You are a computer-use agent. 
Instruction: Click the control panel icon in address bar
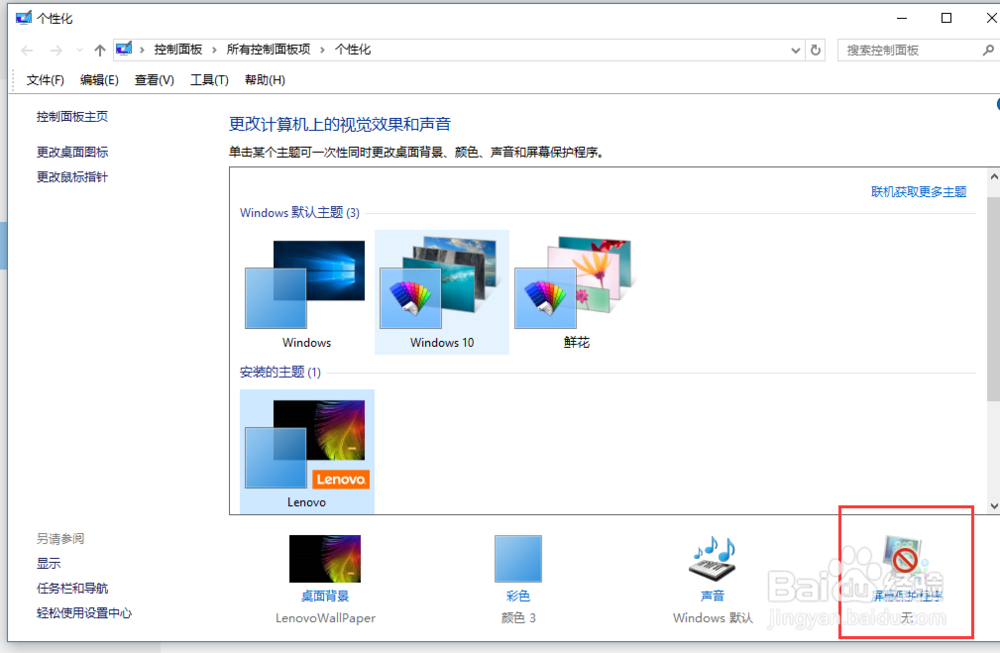pyautogui.click(x=124, y=49)
